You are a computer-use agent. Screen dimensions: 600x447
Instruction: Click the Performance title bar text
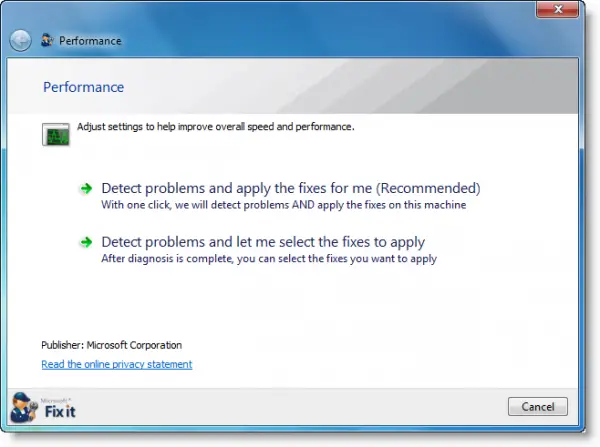(x=90, y=41)
